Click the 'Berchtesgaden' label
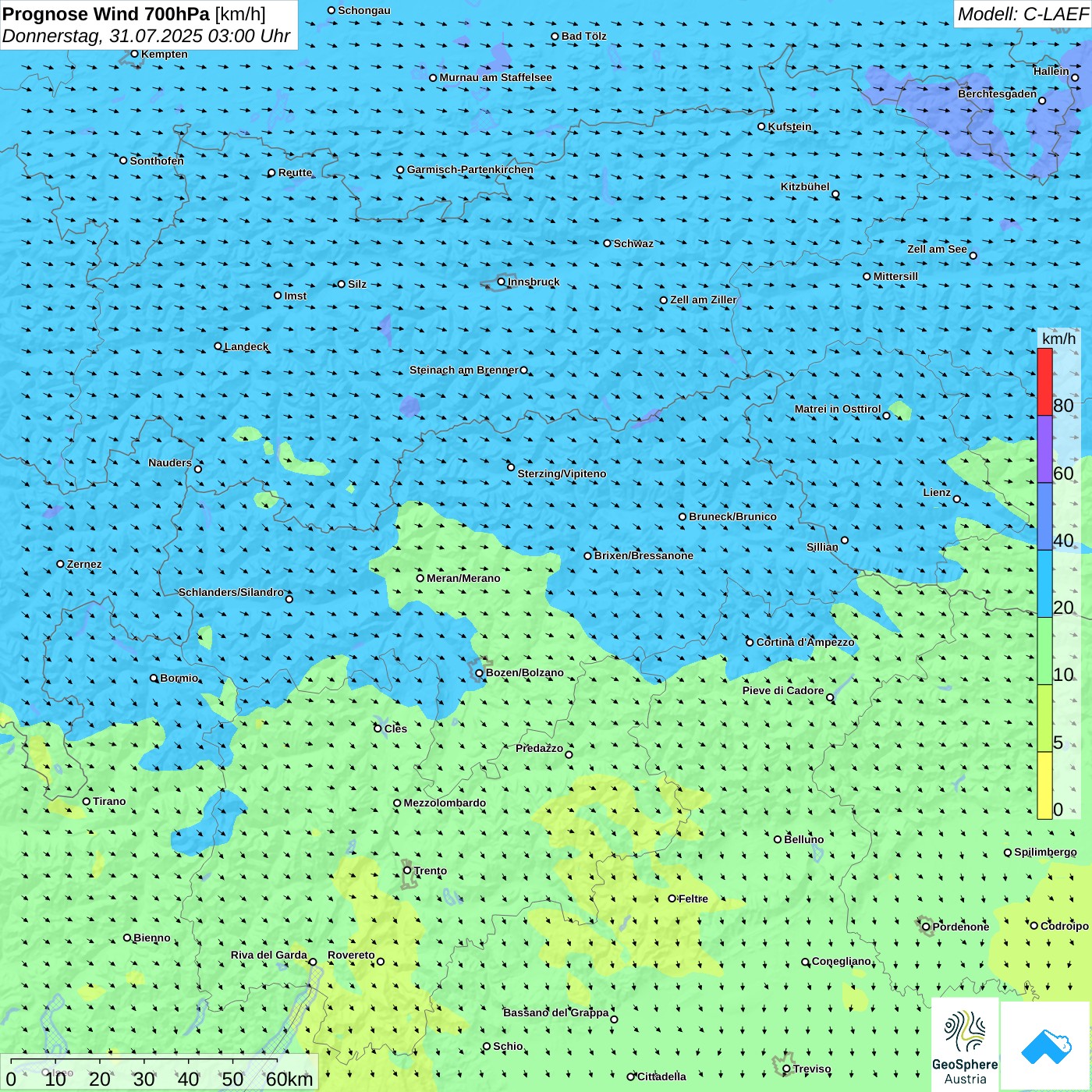Screen dimensions: 1092x1092 [997, 94]
